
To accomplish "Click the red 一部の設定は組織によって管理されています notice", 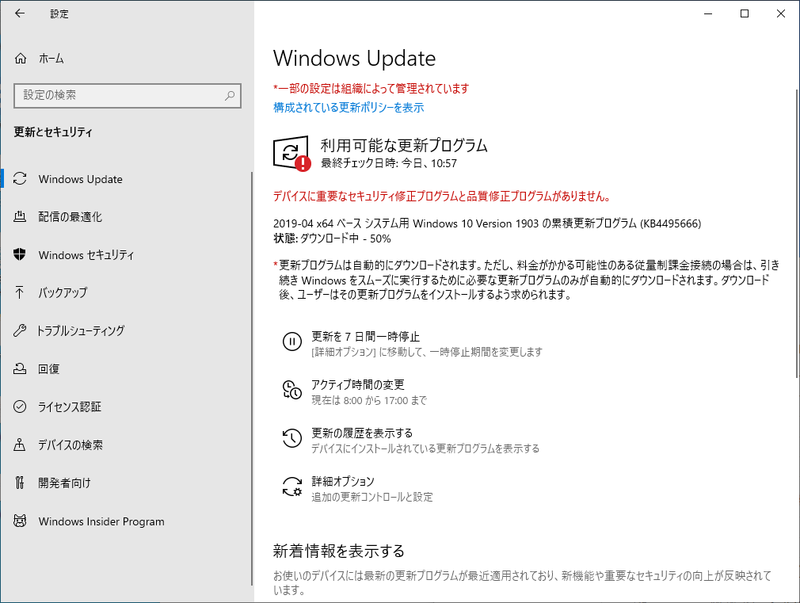I will 371,89.
